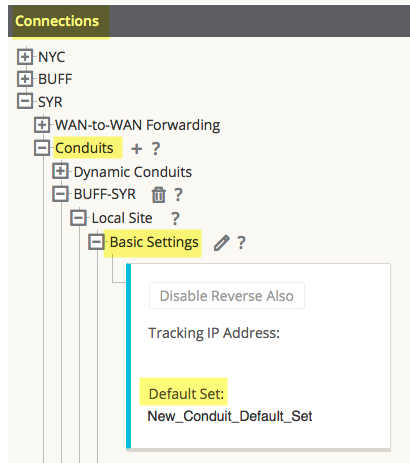Open help for Local Site
410x463 pixels.
coord(175,219)
